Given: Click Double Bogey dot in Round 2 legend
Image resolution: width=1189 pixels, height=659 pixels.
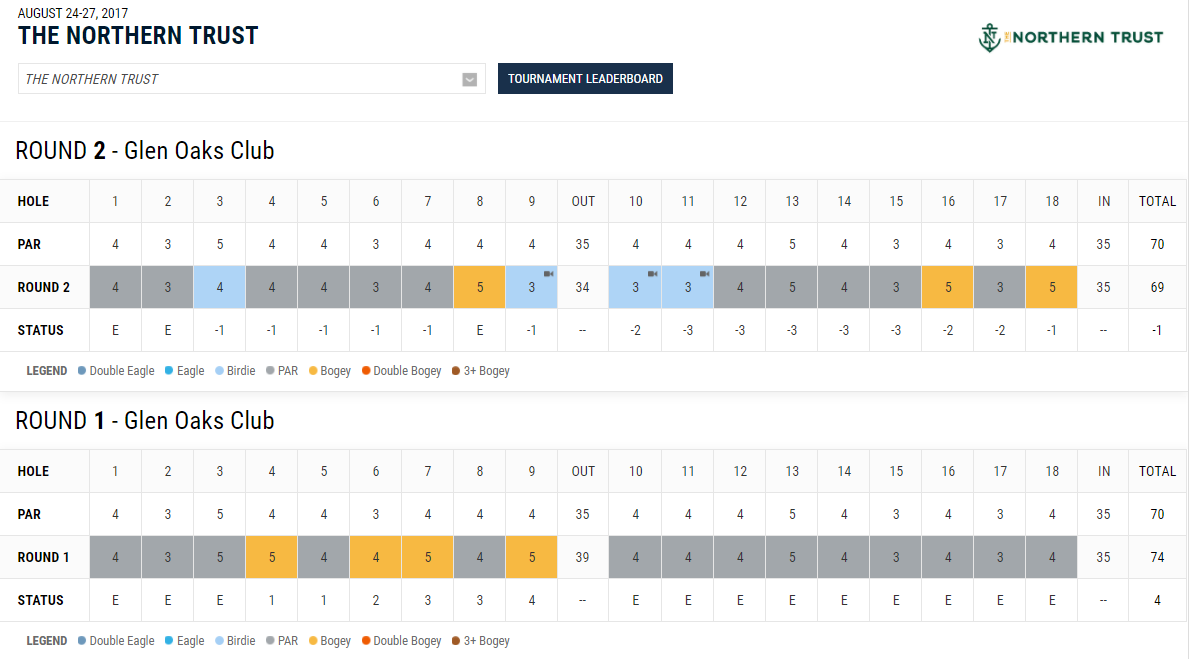Looking at the screenshot, I should tap(366, 371).
